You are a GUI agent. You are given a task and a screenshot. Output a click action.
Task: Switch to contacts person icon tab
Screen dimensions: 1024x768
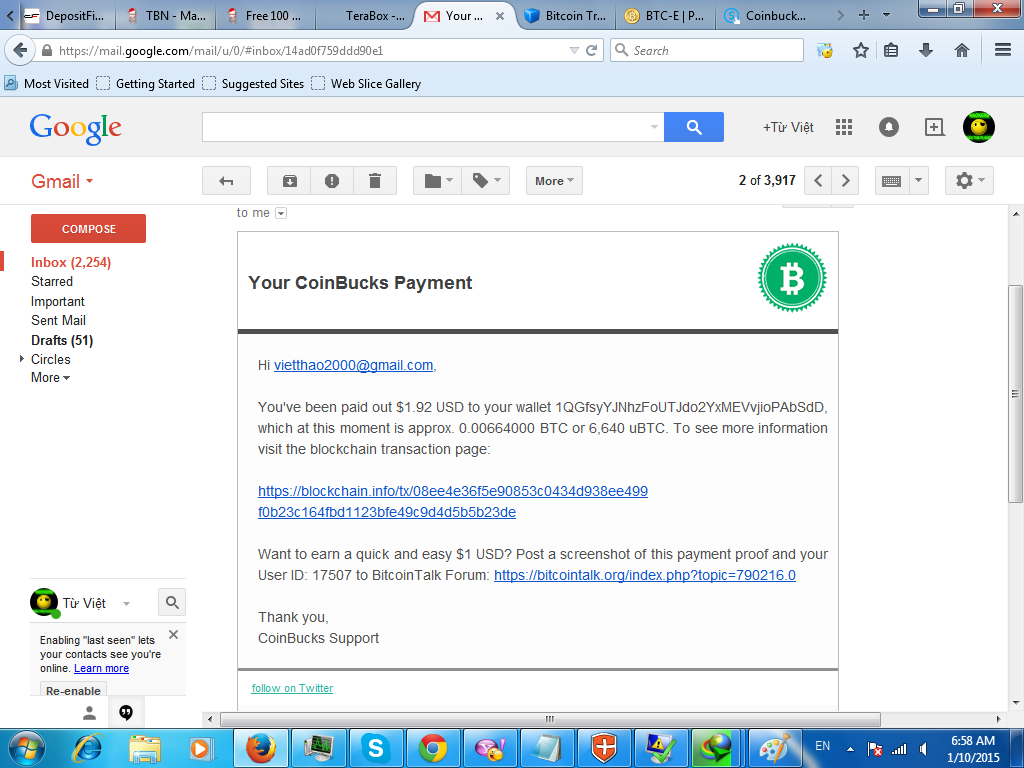point(89,712)
